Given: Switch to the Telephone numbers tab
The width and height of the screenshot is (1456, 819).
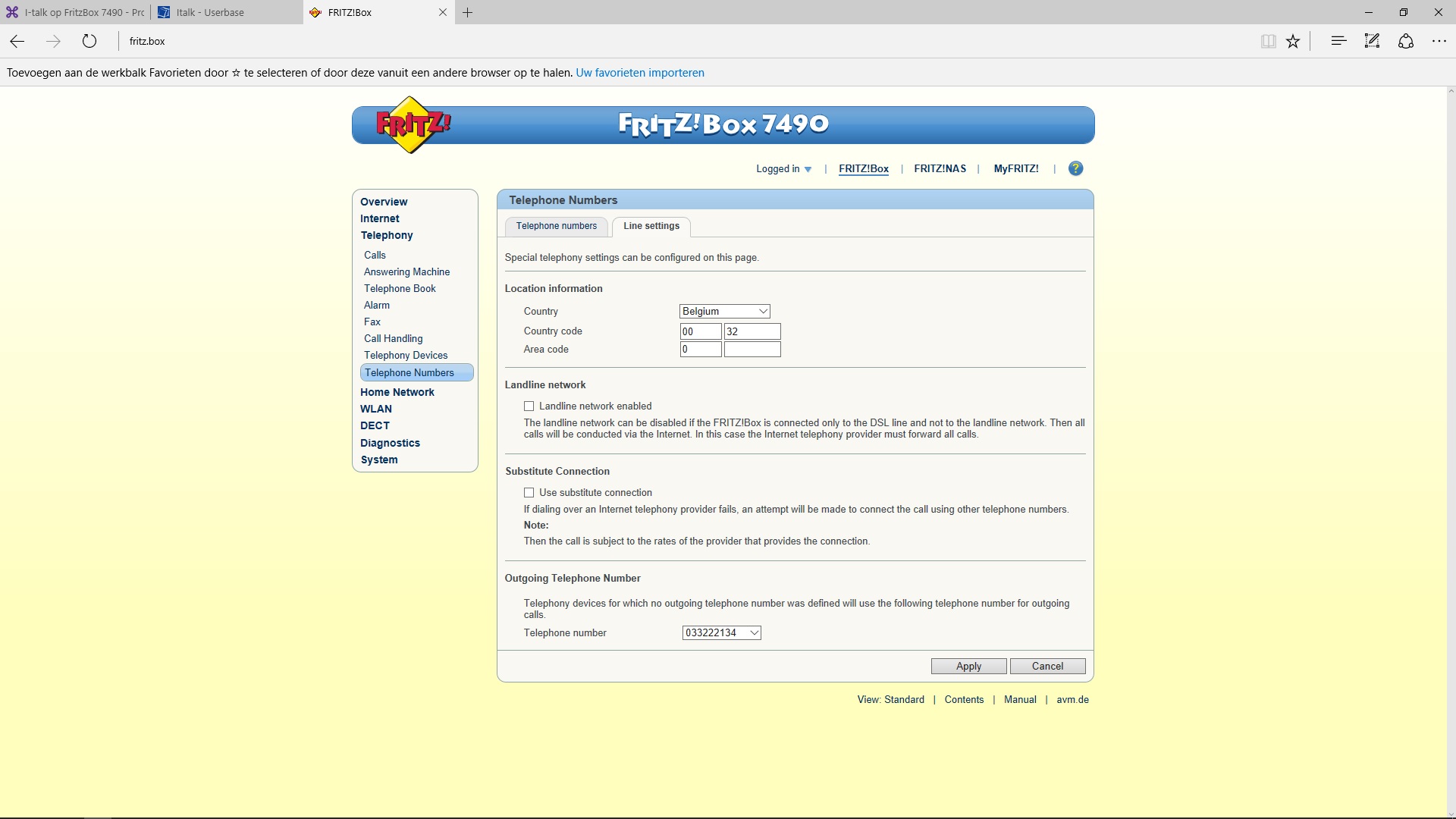Looking at the screenshot, I should click(556, 226).
